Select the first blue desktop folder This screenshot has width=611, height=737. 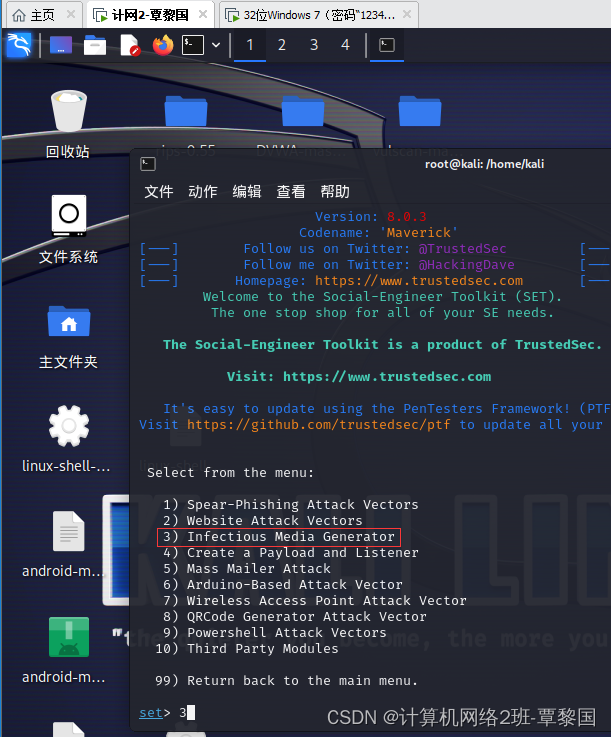186,113
